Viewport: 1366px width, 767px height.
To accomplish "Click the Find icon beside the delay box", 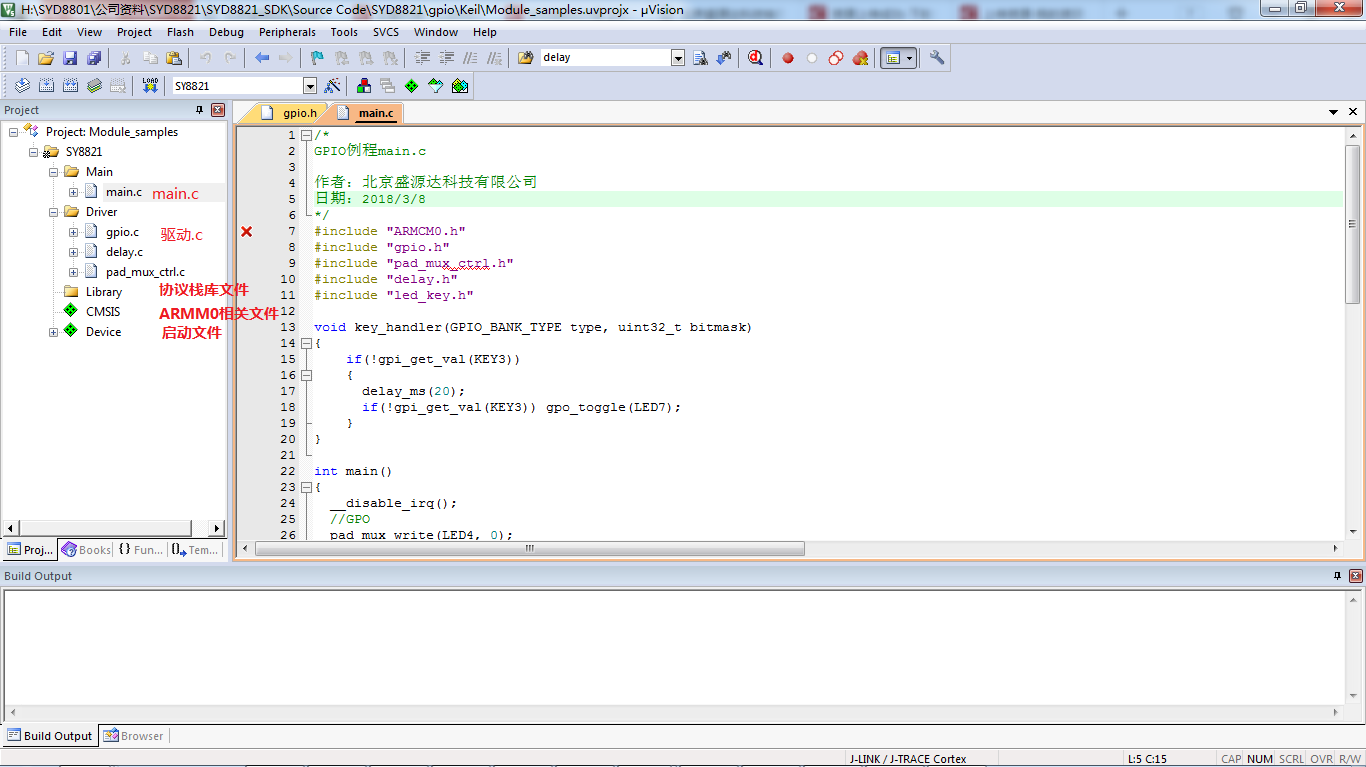I will [x=700, y=58].
